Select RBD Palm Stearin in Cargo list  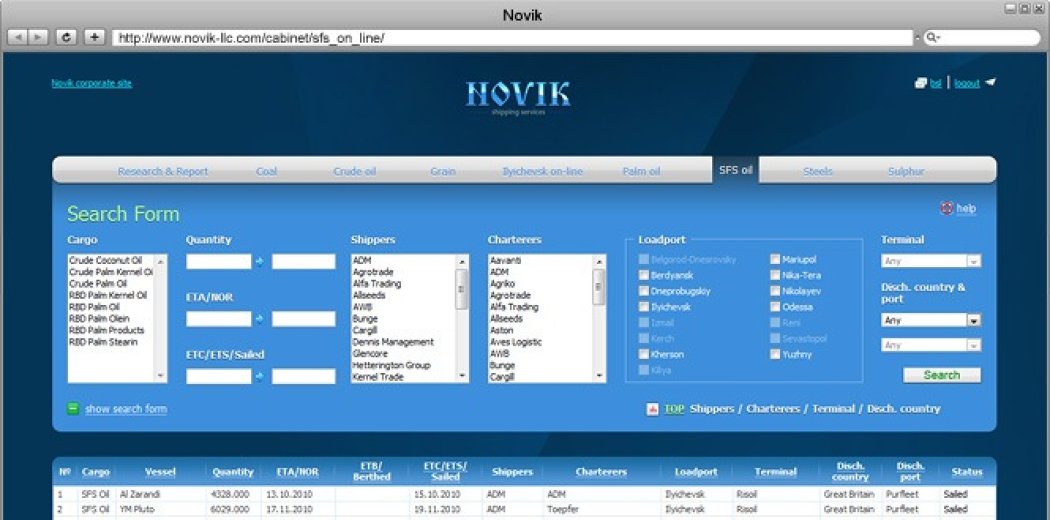(103, 342)
